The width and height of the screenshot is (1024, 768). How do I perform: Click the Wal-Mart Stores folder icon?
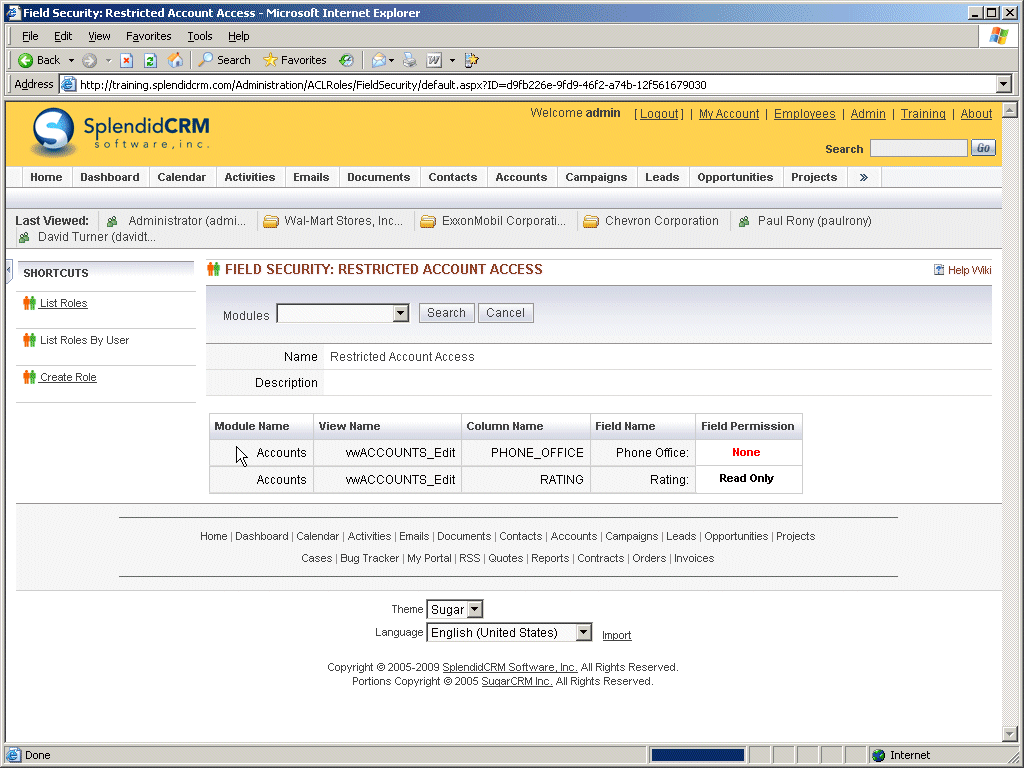coord(271,221)
